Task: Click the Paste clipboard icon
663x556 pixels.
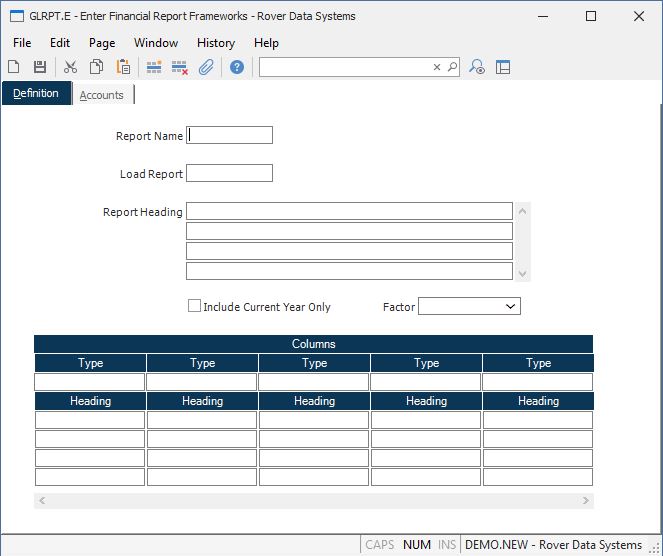Action: (x=123, y=67)
